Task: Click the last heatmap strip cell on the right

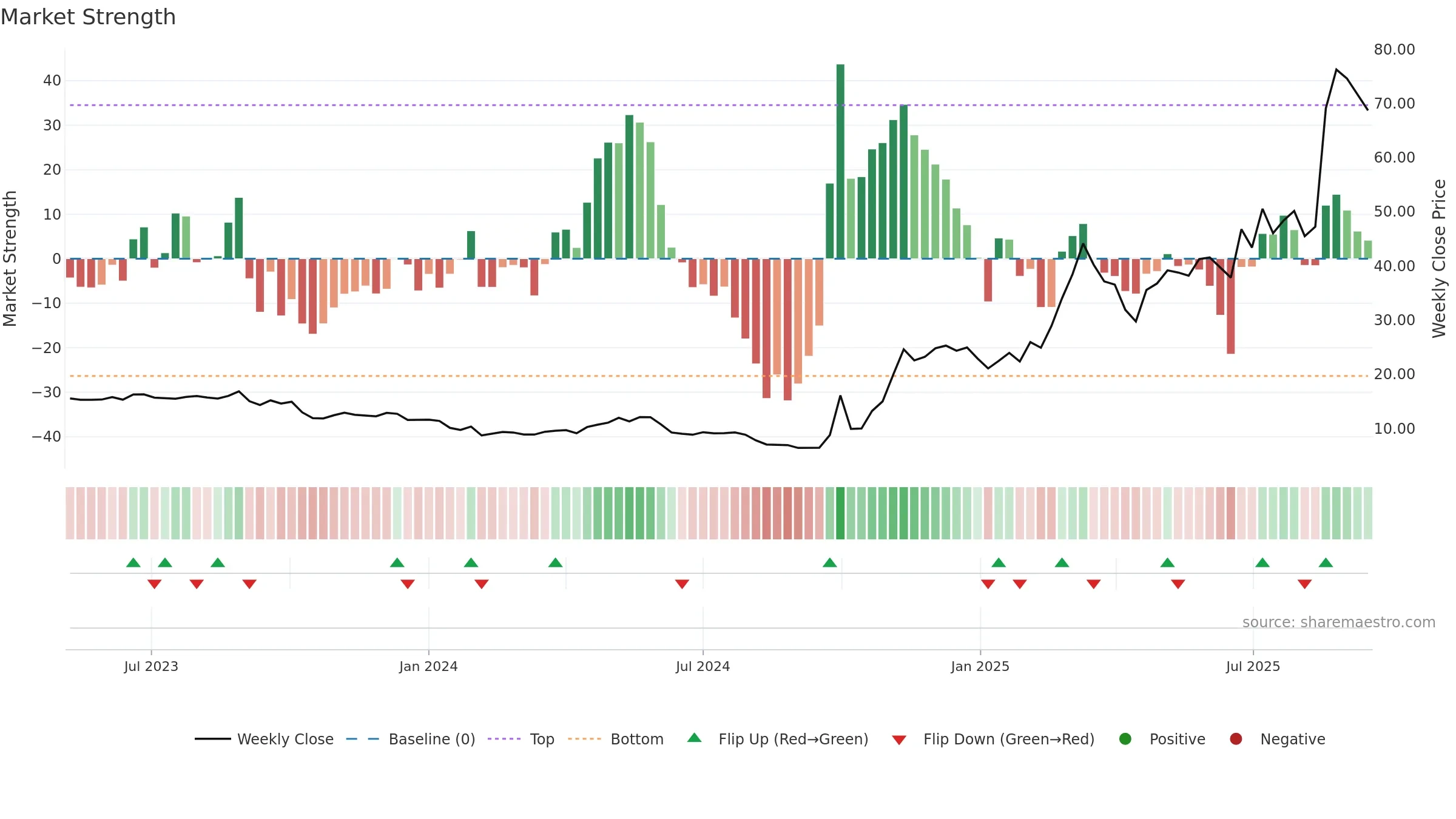Action: pos(1368,513)
